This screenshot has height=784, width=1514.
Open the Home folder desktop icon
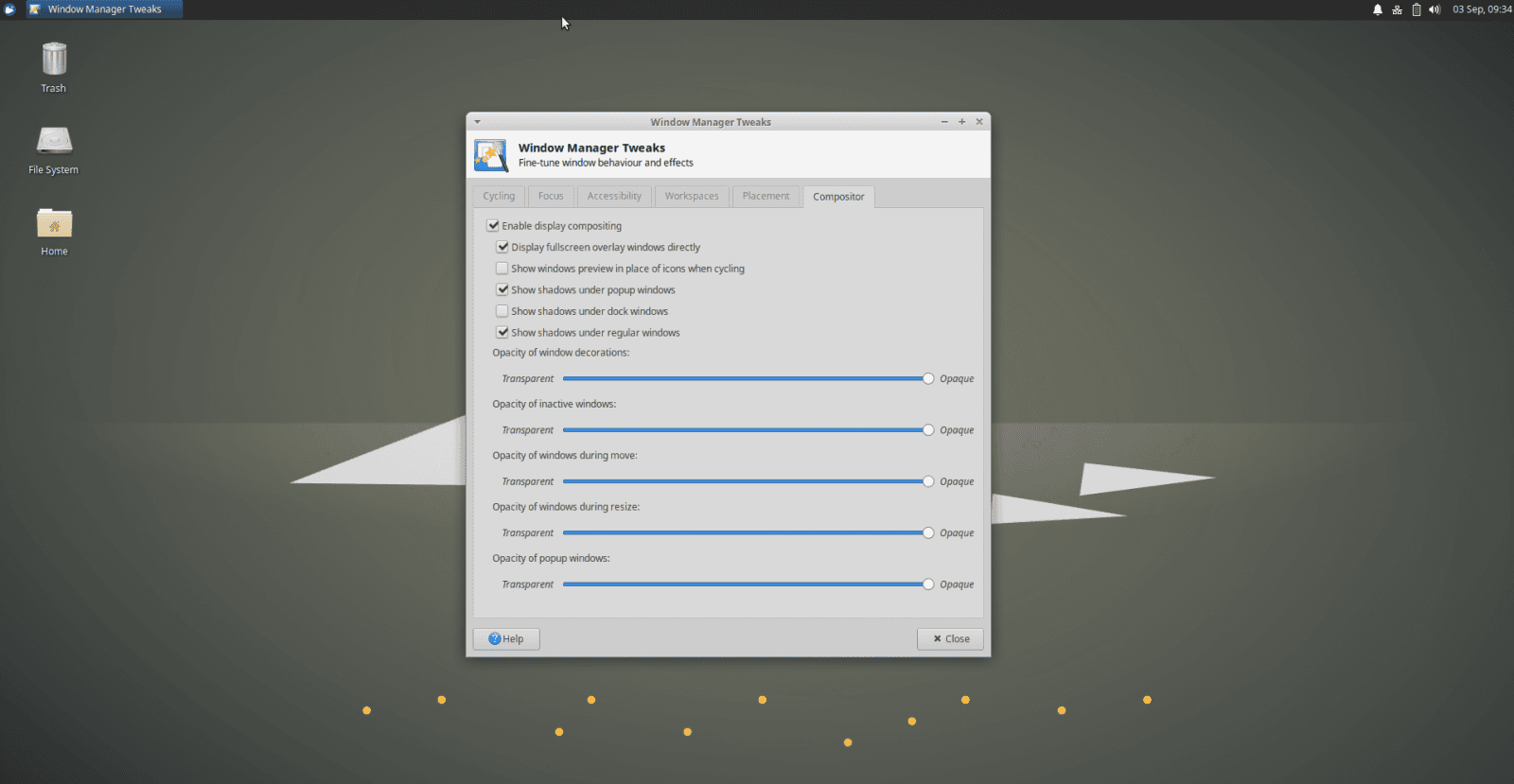pos(54,232)
